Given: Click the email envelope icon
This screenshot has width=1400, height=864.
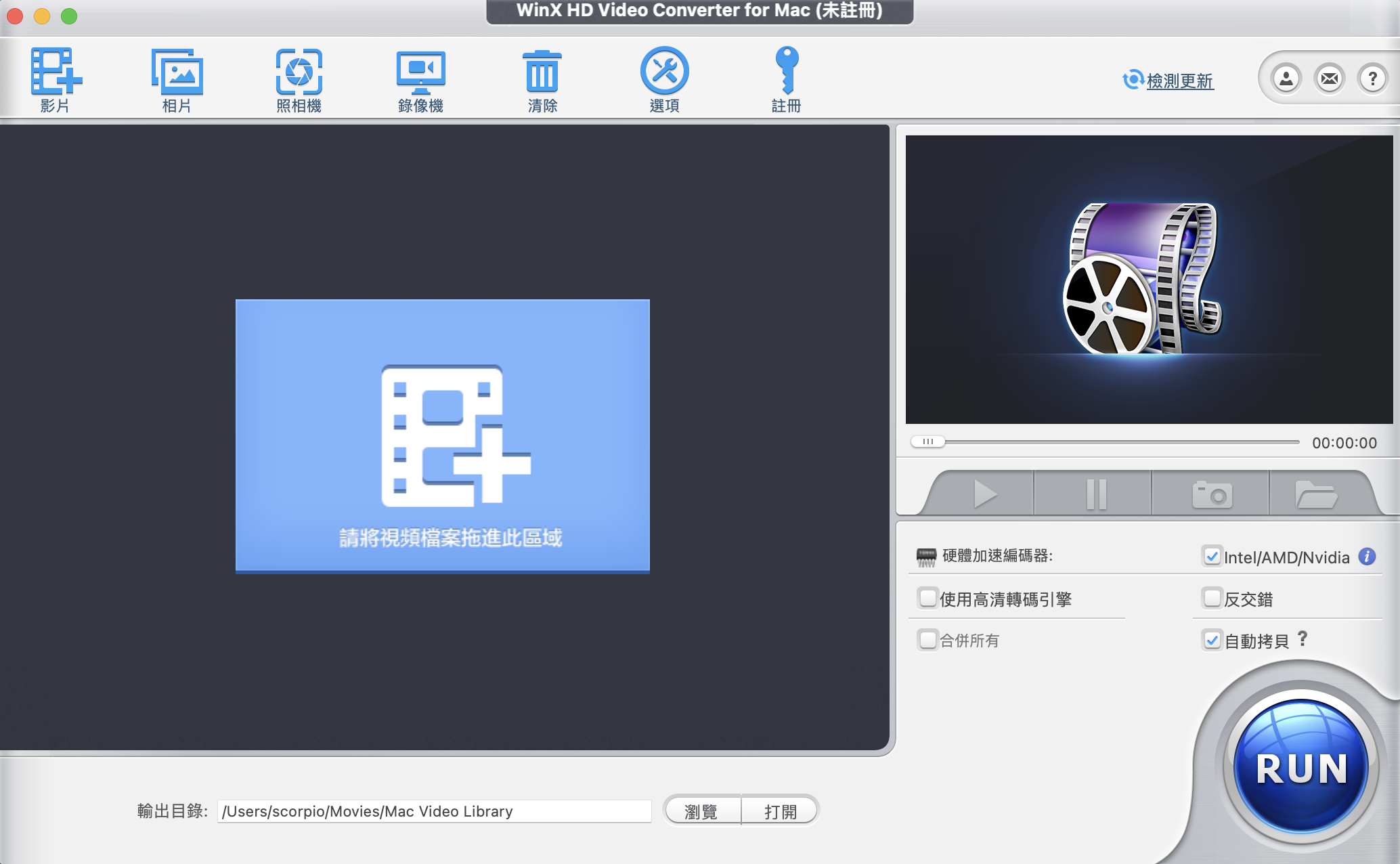Looking at the screenshot, I should (1329, 79).
